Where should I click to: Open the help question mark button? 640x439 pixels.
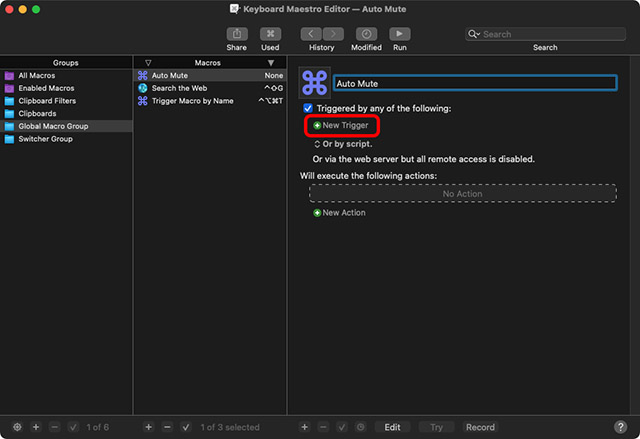coord(620,427)
